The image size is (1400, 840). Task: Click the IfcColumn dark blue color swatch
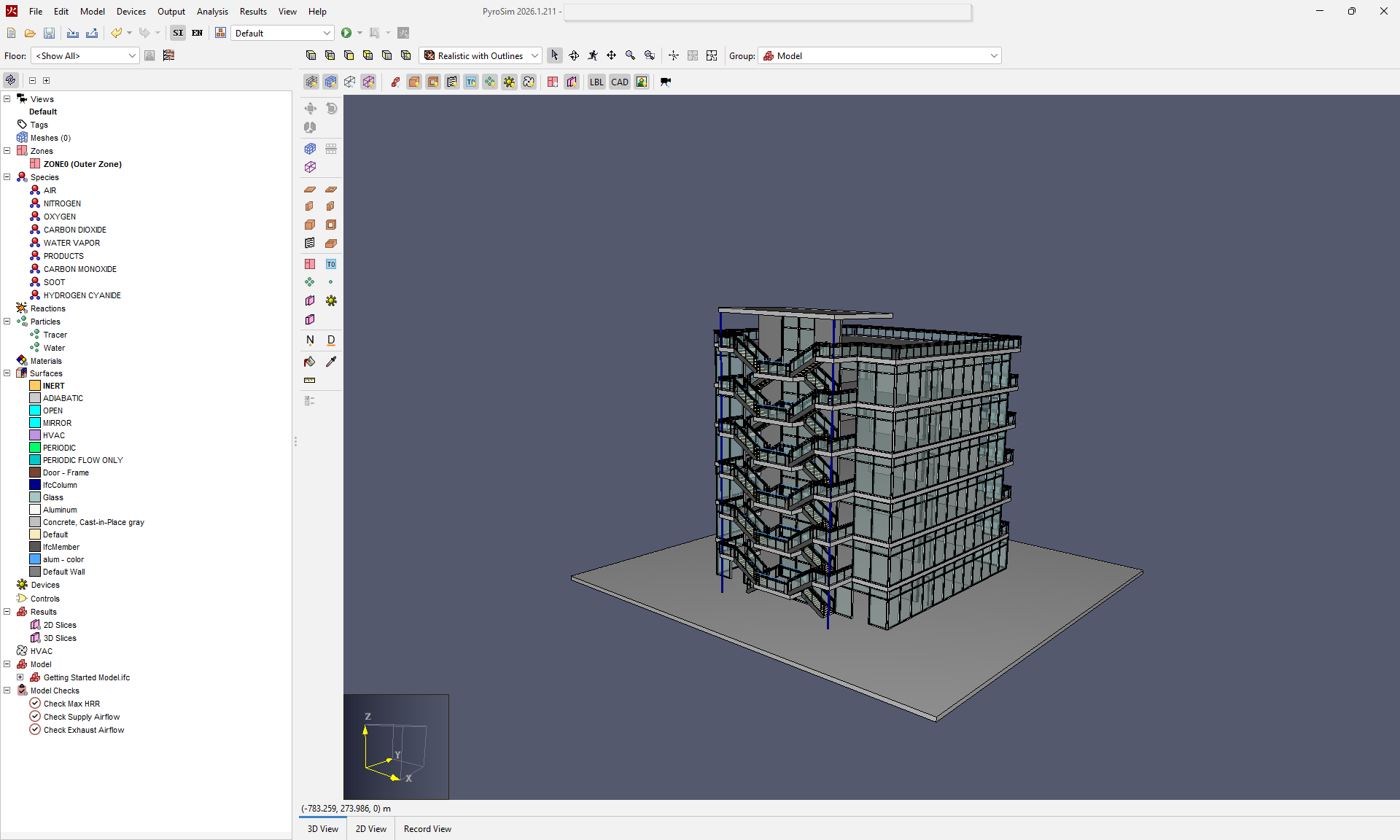tap(35, 485)
